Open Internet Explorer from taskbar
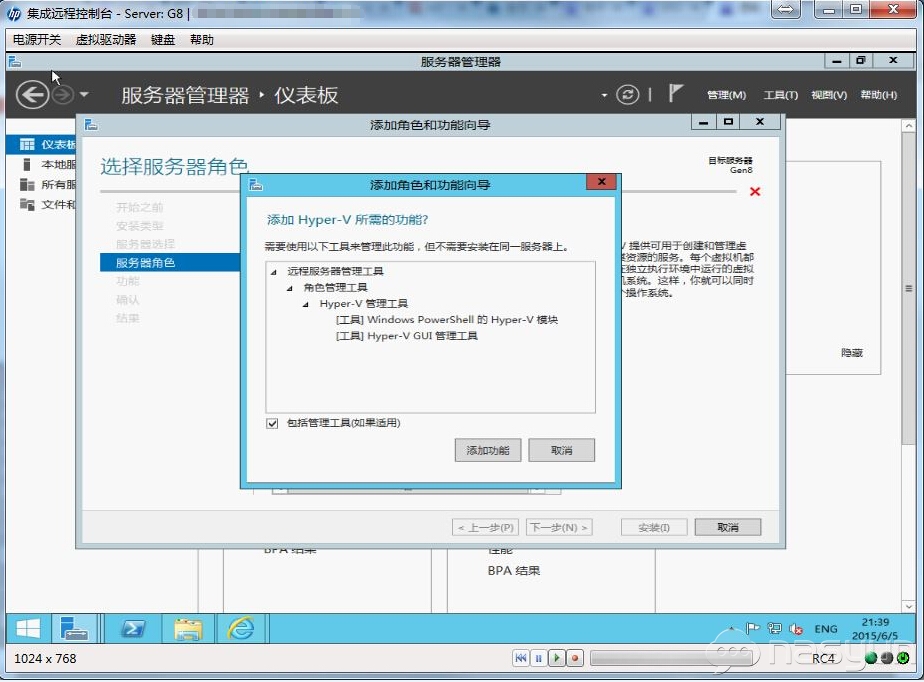 point(242,628)
